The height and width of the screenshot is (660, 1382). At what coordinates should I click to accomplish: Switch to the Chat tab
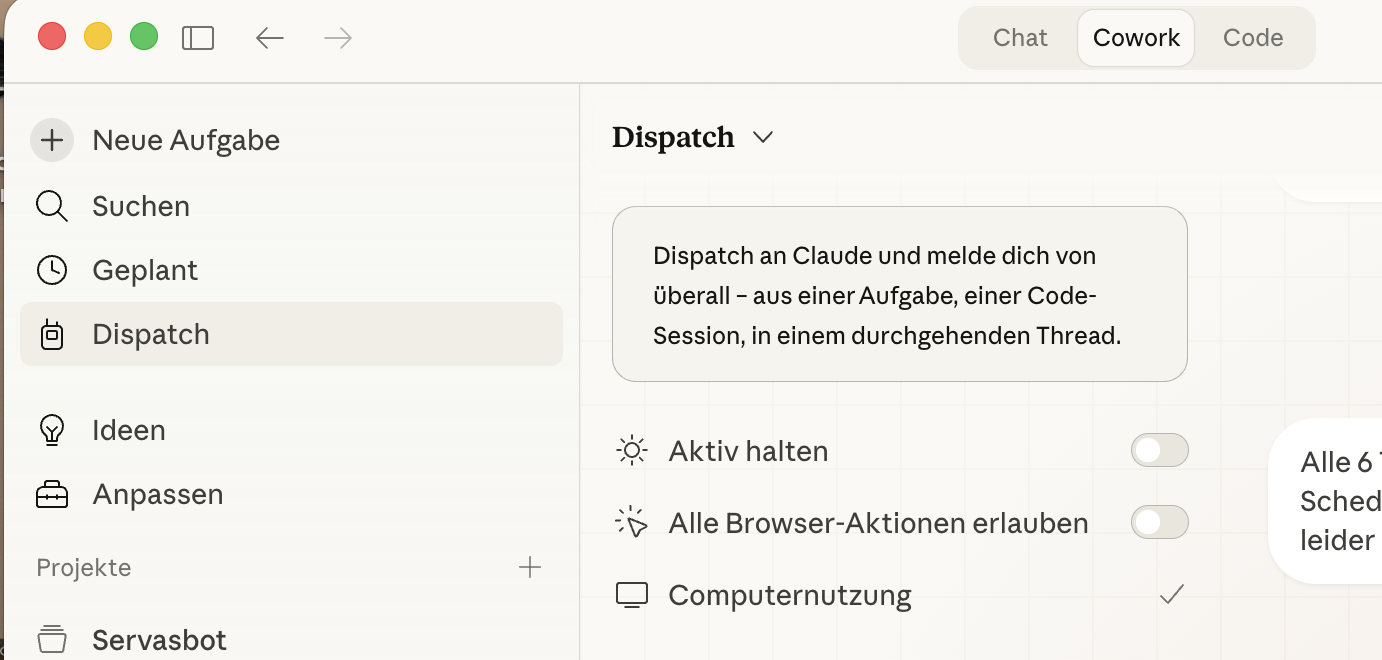coord(1019,37)
